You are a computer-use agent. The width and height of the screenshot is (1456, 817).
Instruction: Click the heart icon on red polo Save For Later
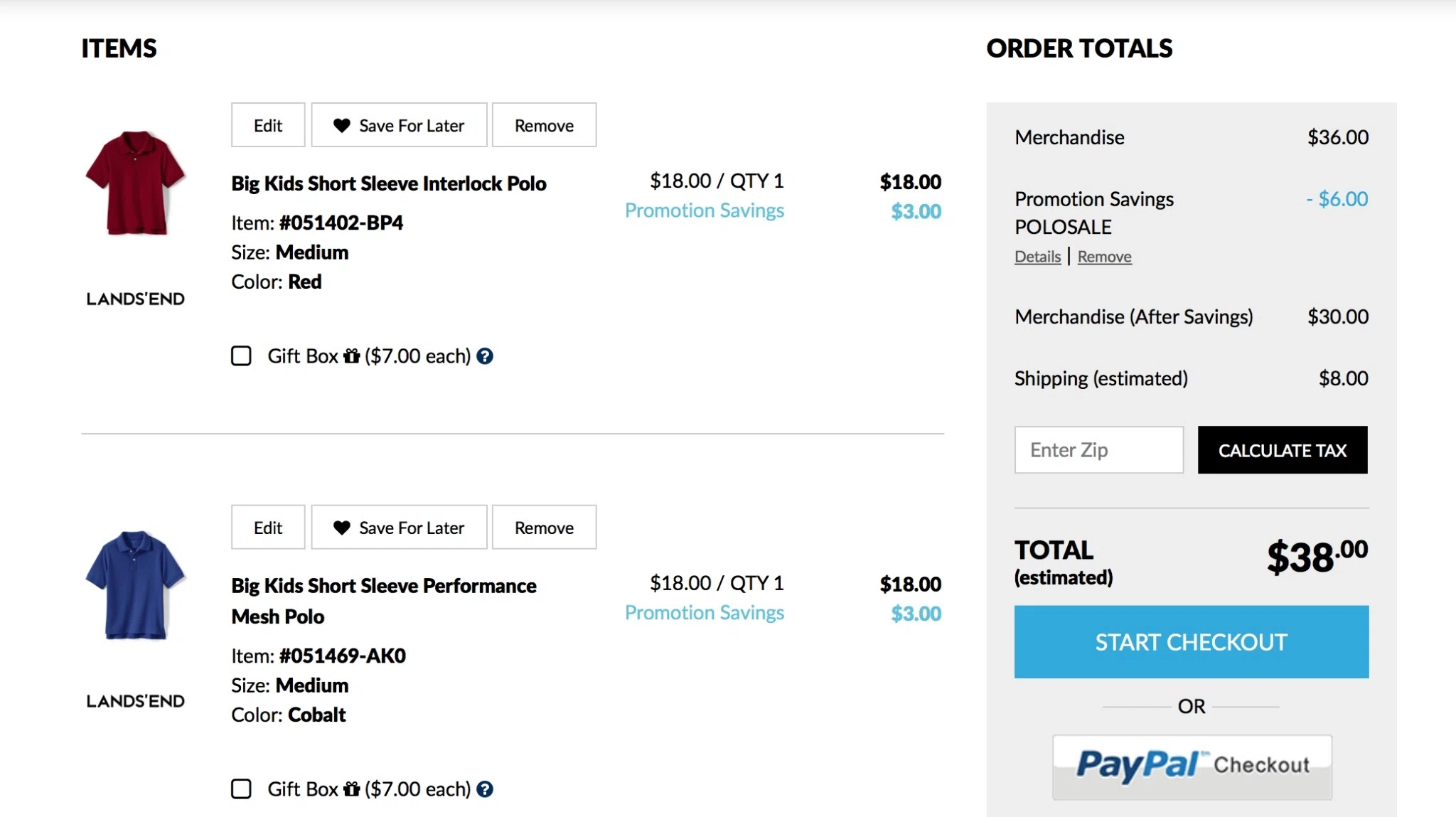click(x=342, y=125)
